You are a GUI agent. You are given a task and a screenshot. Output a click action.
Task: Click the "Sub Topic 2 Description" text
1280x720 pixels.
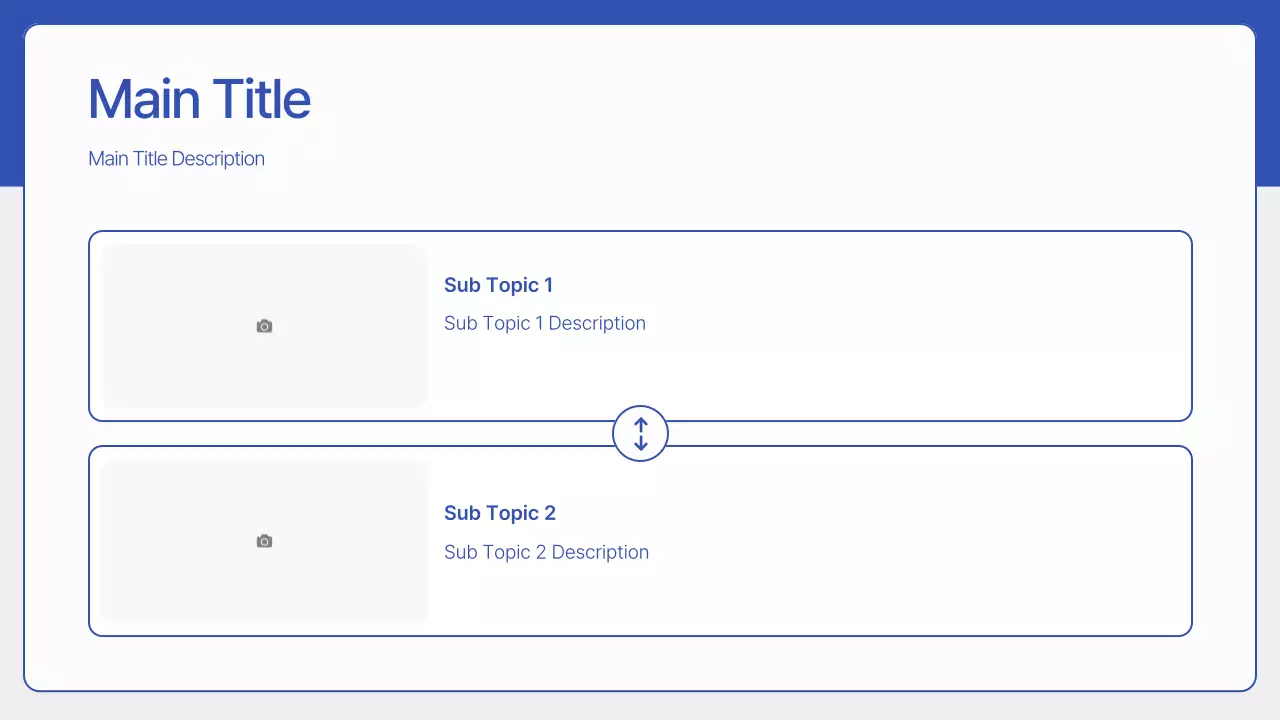pos(546,552)
